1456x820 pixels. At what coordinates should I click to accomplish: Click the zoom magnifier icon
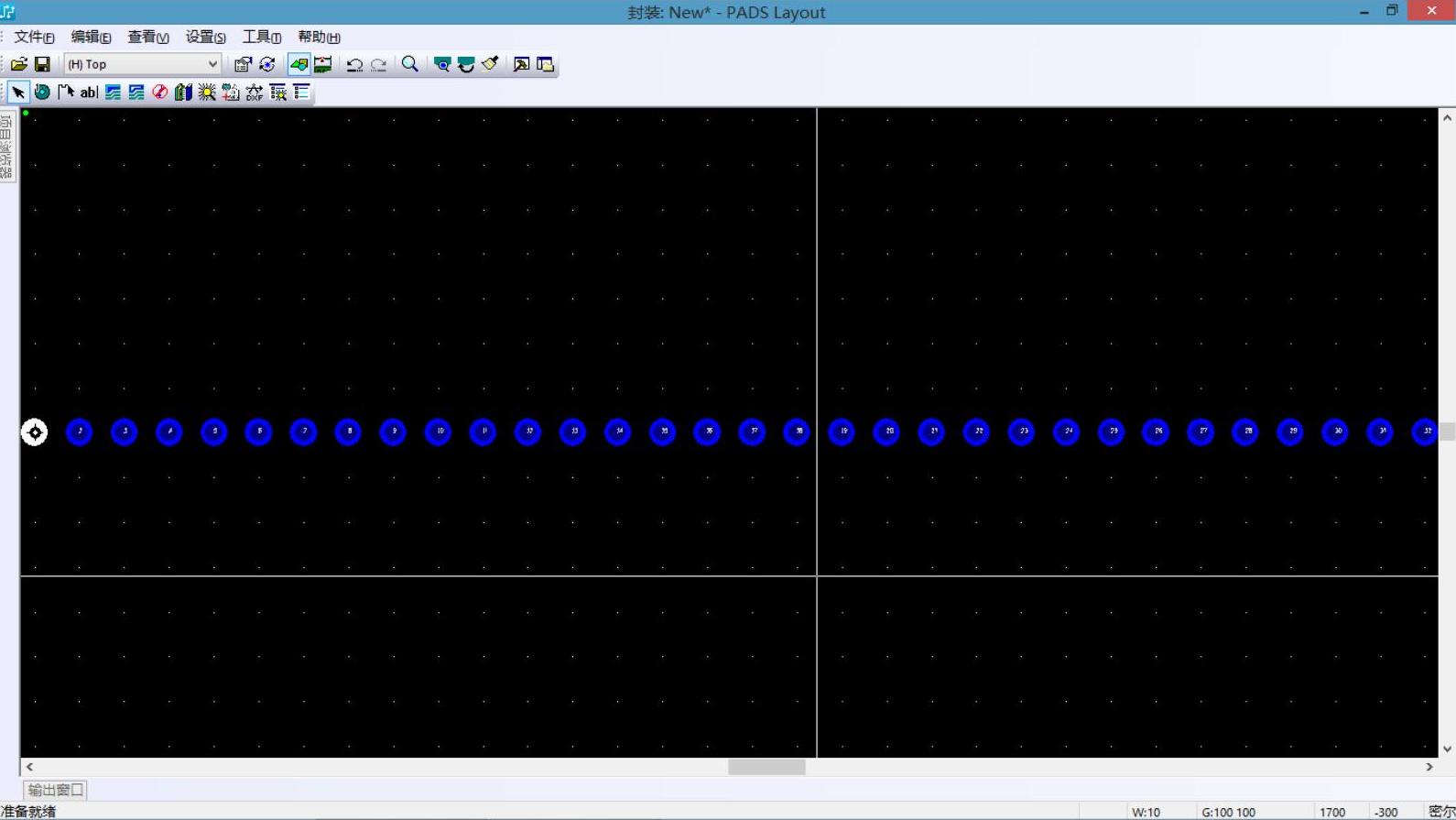coord(410,64)
